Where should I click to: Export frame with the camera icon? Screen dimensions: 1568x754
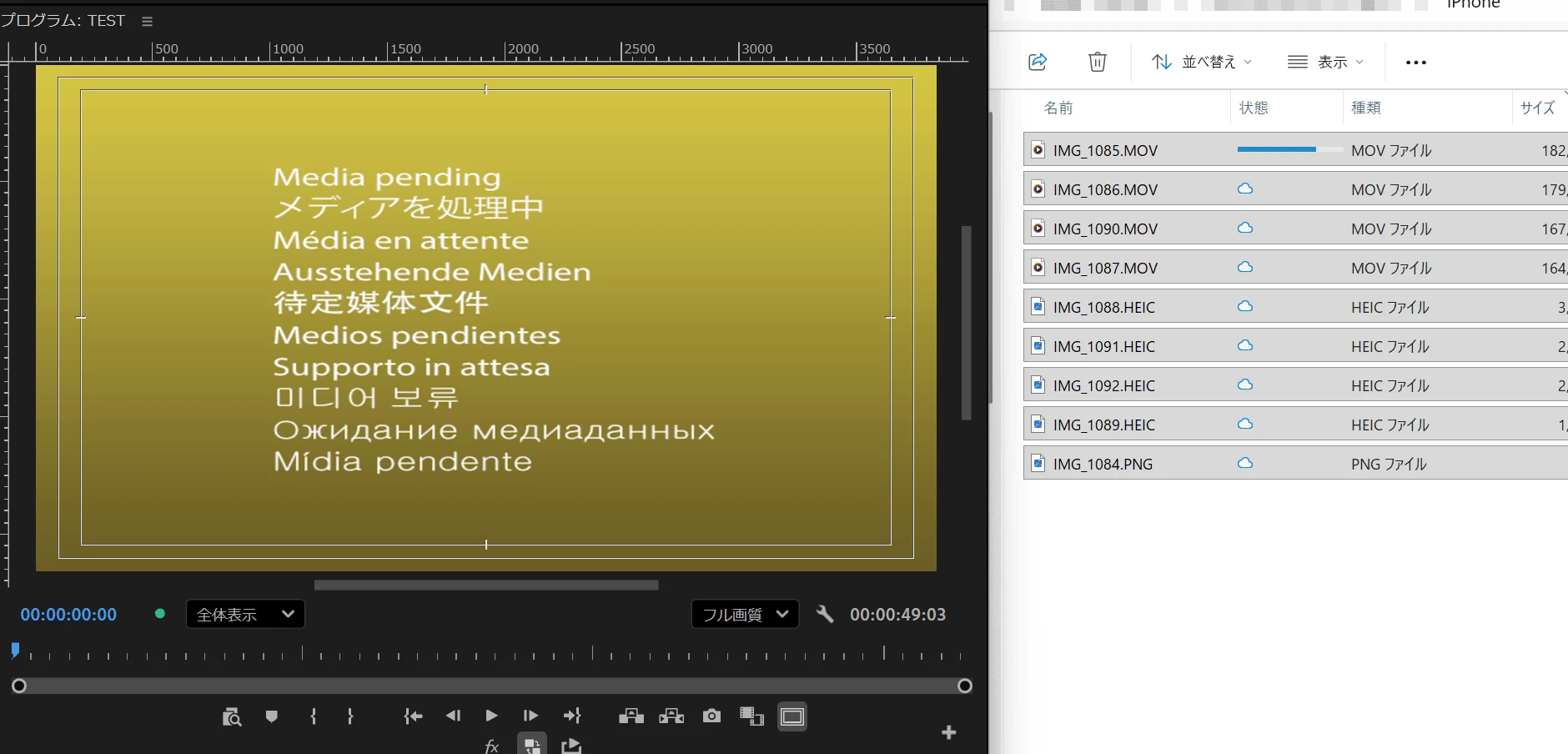click(x=711, y=716)
